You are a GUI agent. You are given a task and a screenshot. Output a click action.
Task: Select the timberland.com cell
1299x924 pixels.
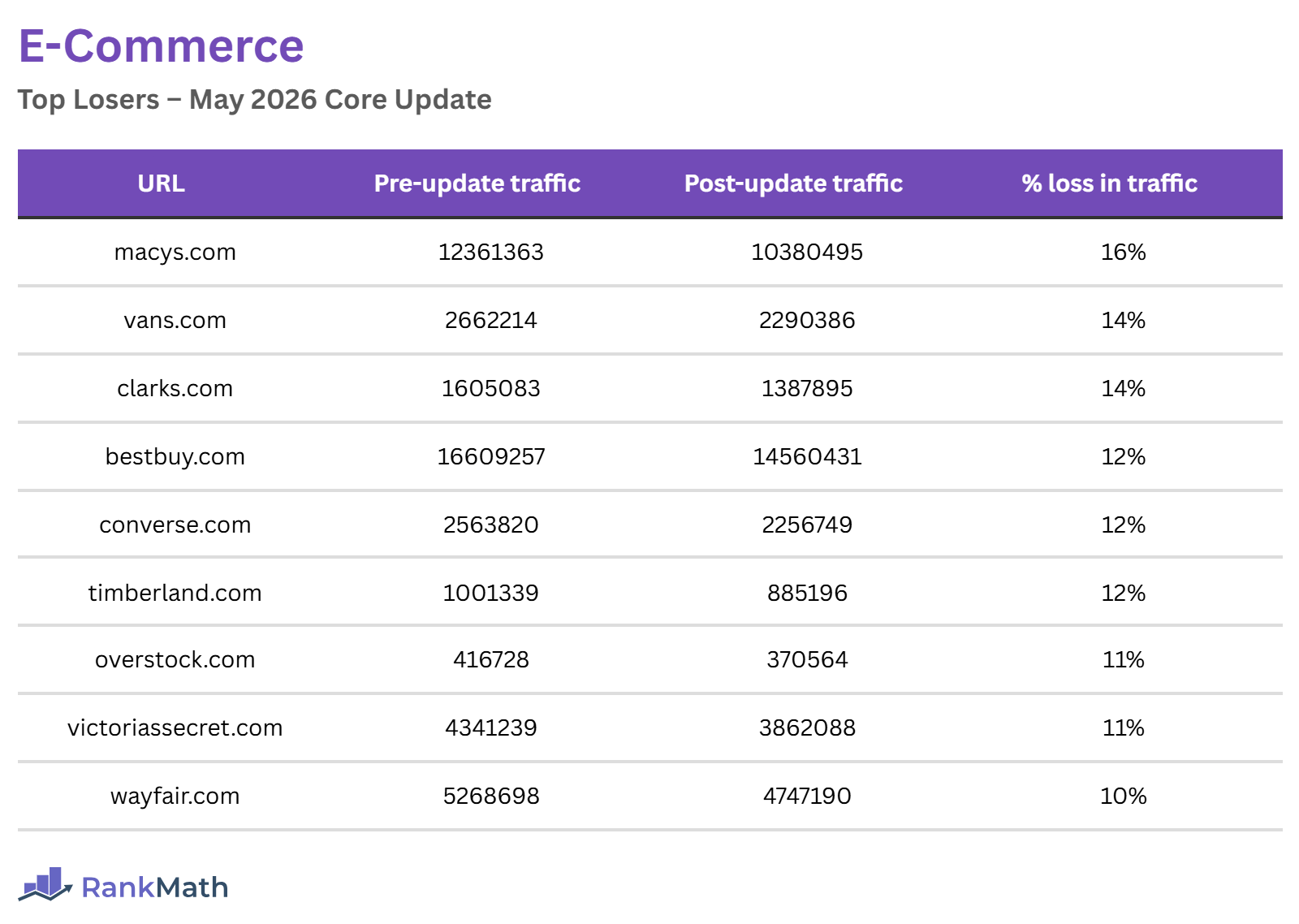pyautogui.click(x=175, y=593)
